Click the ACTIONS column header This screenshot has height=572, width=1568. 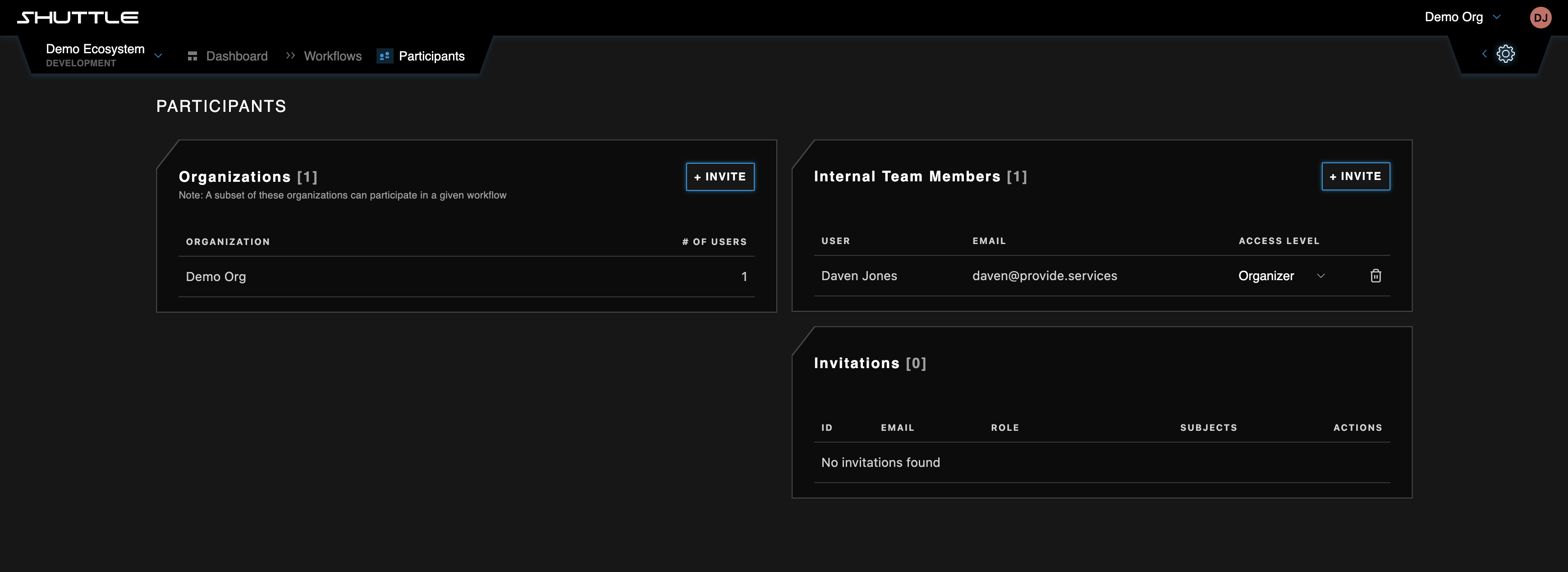1357,428
